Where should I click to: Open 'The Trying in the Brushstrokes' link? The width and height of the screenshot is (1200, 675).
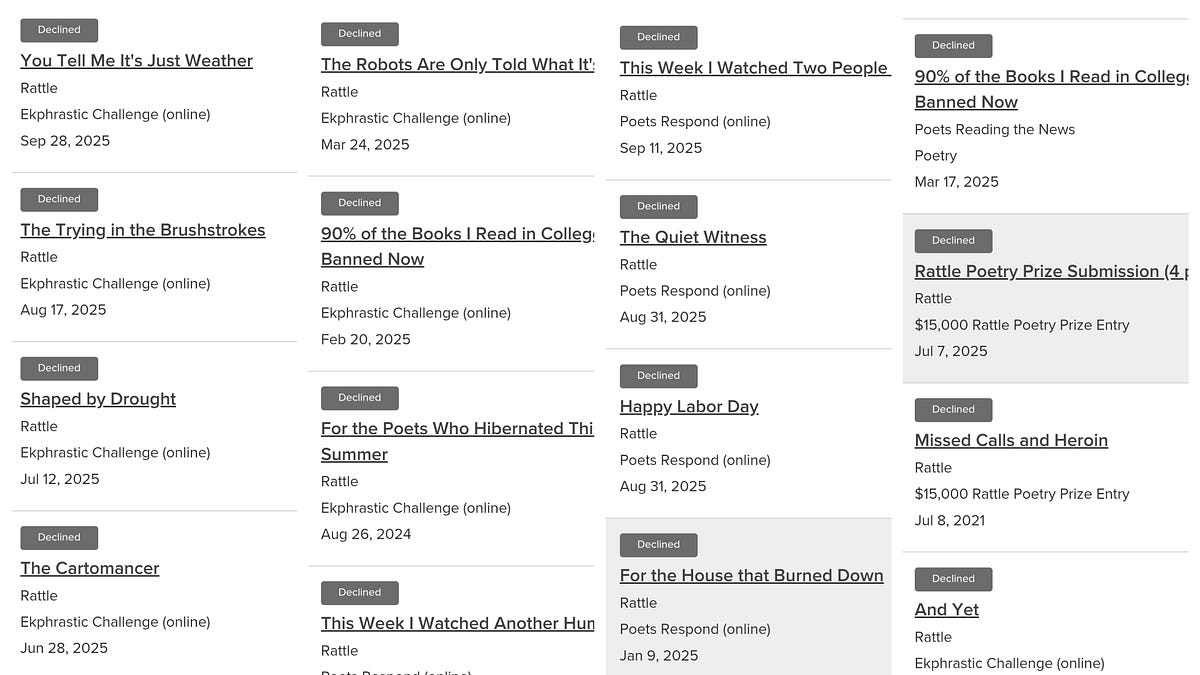tap(143, 229)
